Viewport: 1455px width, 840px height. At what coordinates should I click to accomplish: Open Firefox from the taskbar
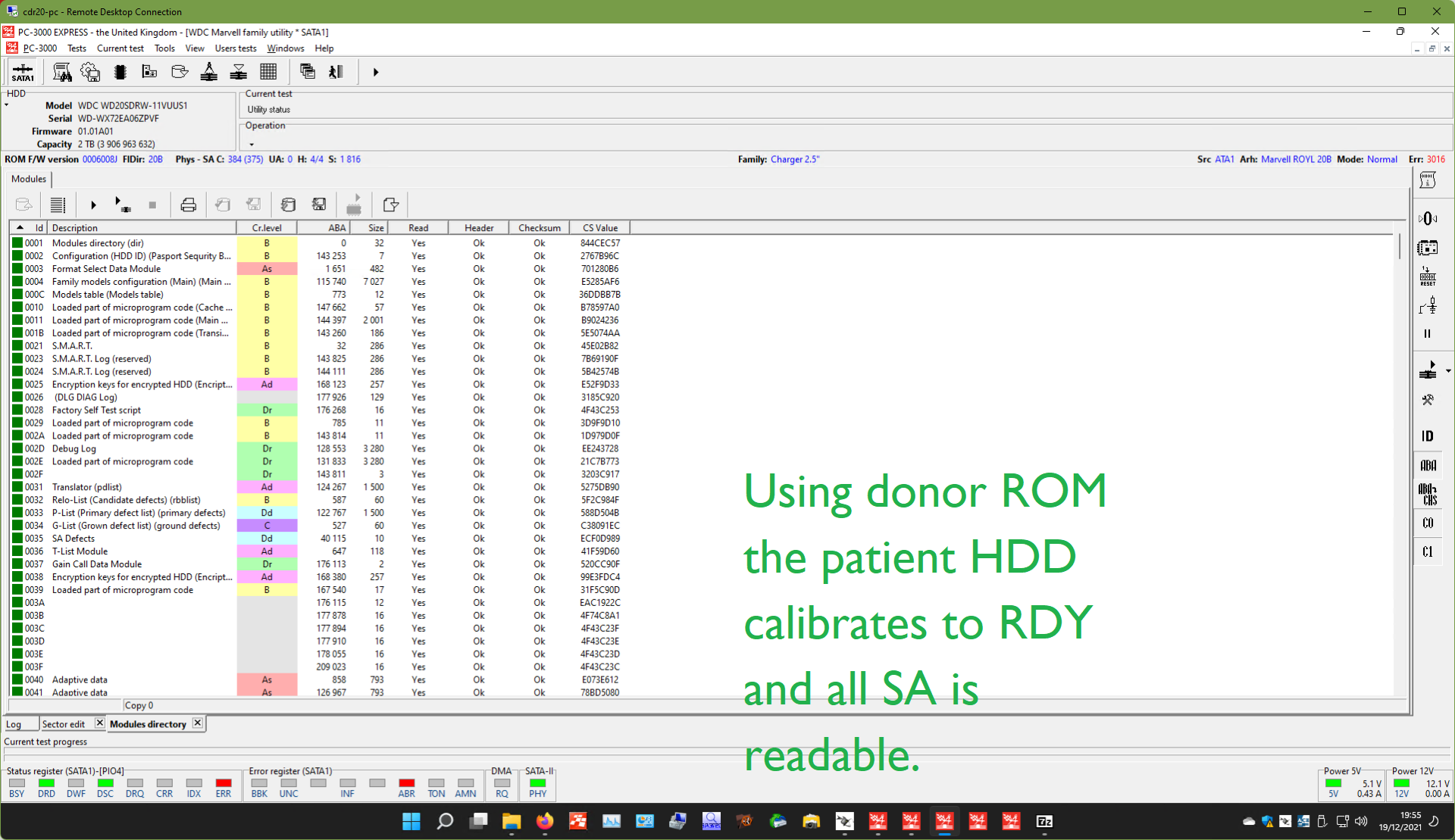pos(545,821)
